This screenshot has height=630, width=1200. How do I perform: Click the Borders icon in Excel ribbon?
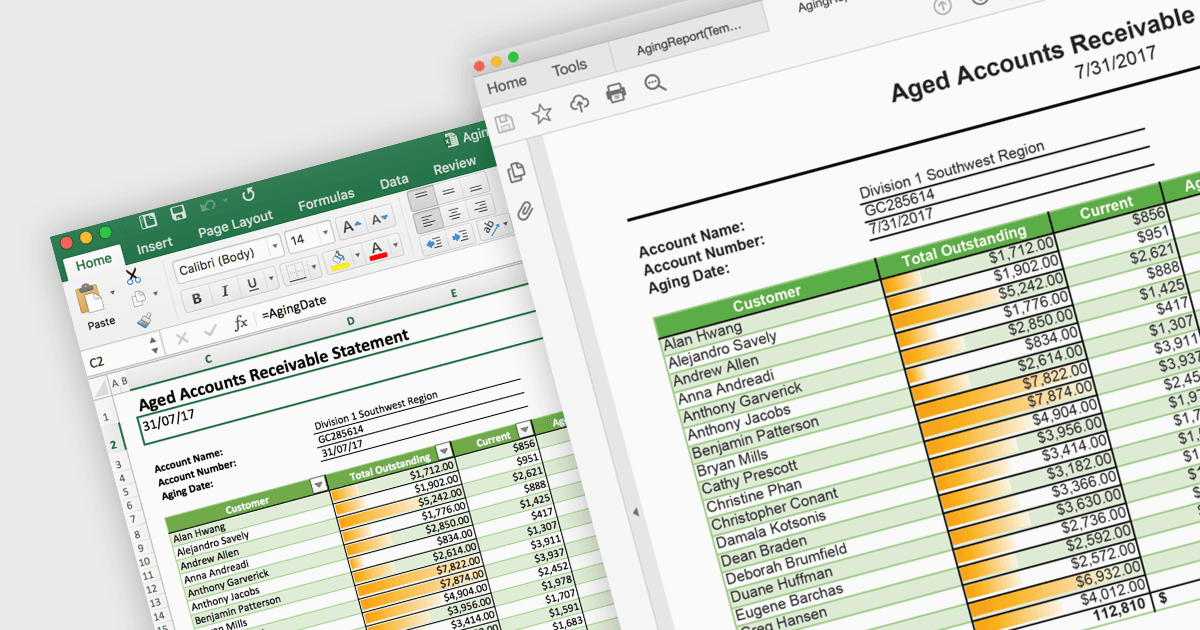click(296, 273)
